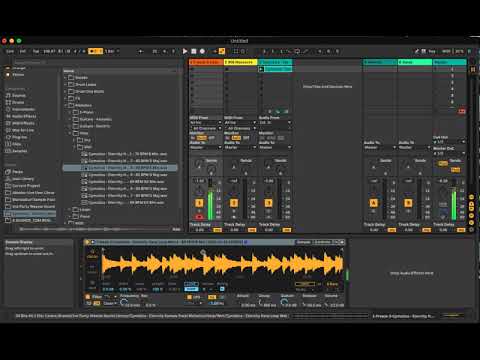Expand the E-Piano folder
The width and height of the screenshot is (480, 360).
point(70,112)
